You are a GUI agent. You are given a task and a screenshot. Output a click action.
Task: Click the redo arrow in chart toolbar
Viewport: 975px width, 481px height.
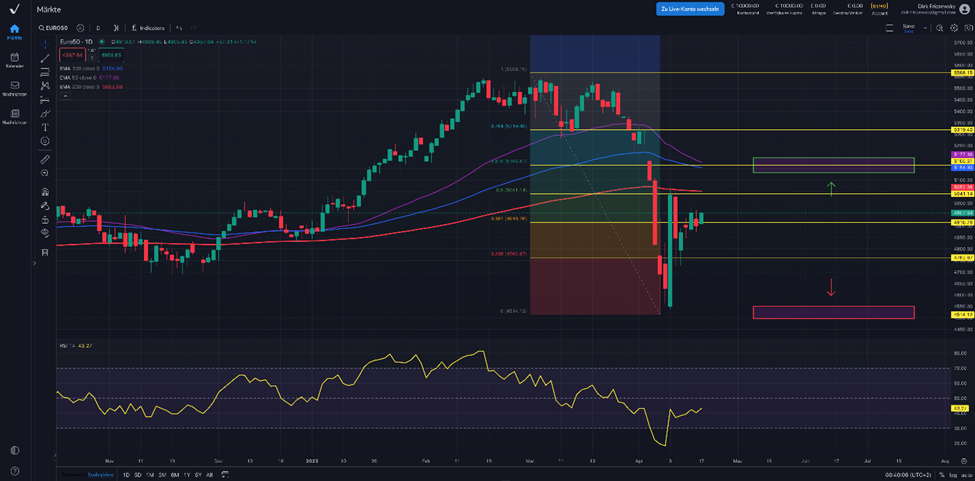(x=193, y=28)
